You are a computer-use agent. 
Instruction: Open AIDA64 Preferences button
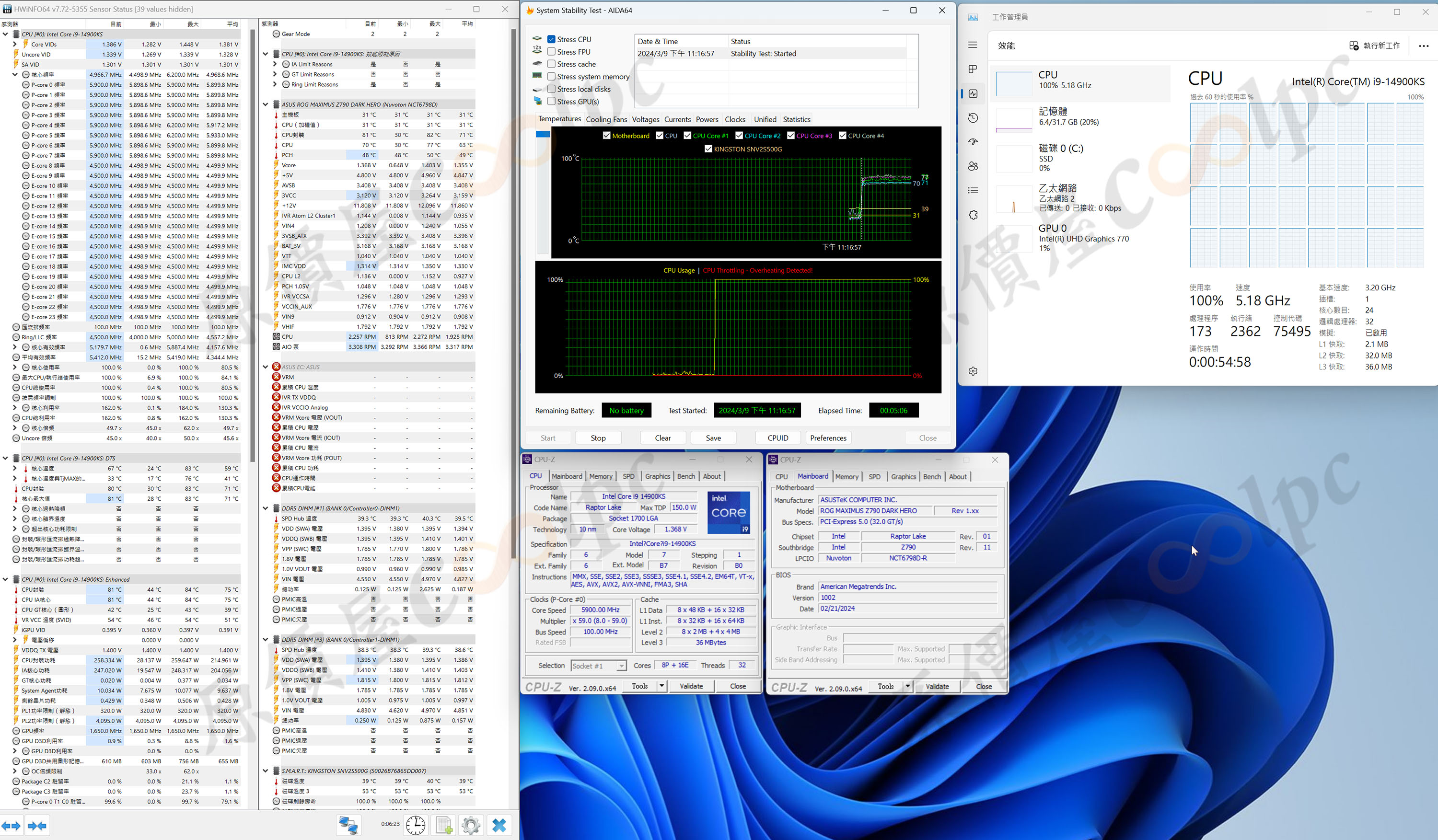[828, 438]
